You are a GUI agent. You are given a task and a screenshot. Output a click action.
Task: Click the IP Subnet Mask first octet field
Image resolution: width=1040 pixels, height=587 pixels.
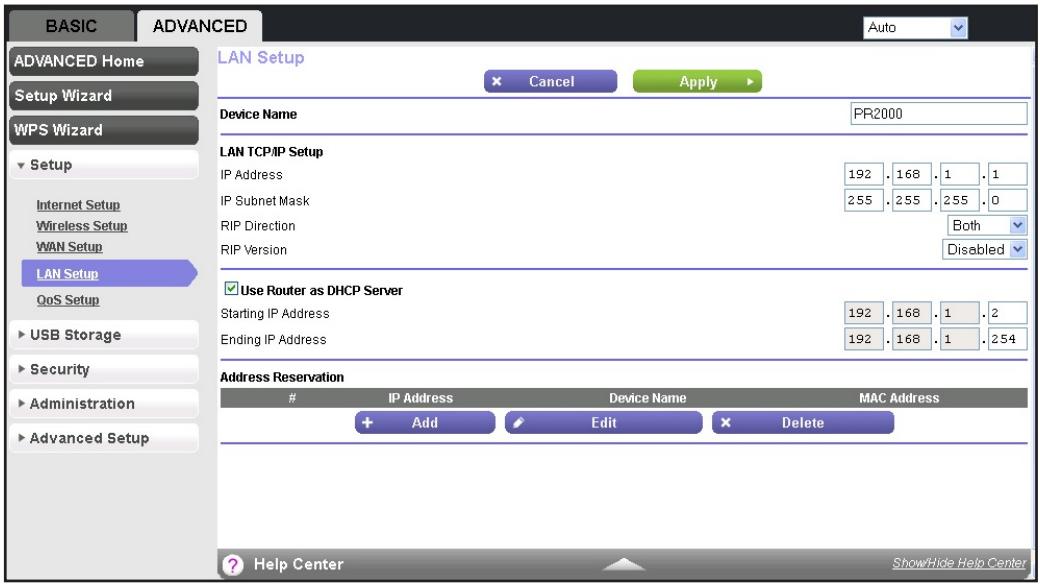[864, 200]
